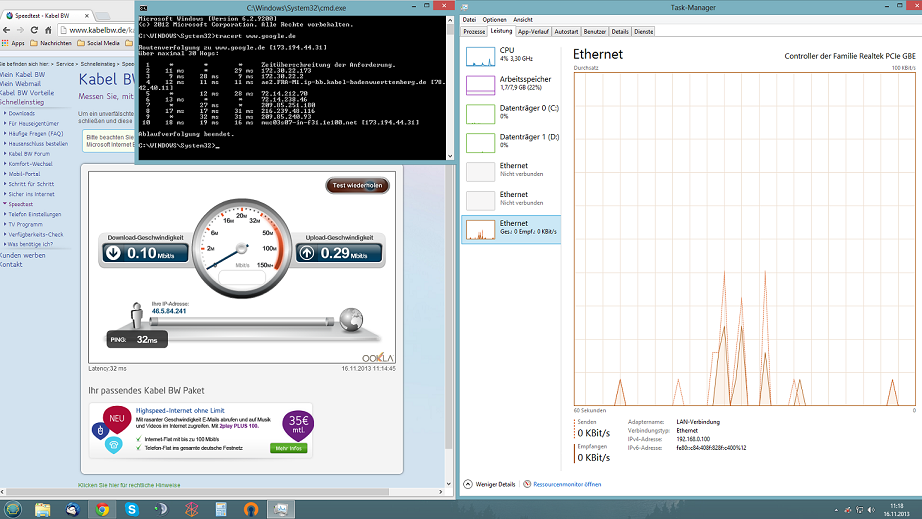922x519 pixels.
Task: Open the Optionen menu in Task-Manager
Action: click(x=495, y=19)
